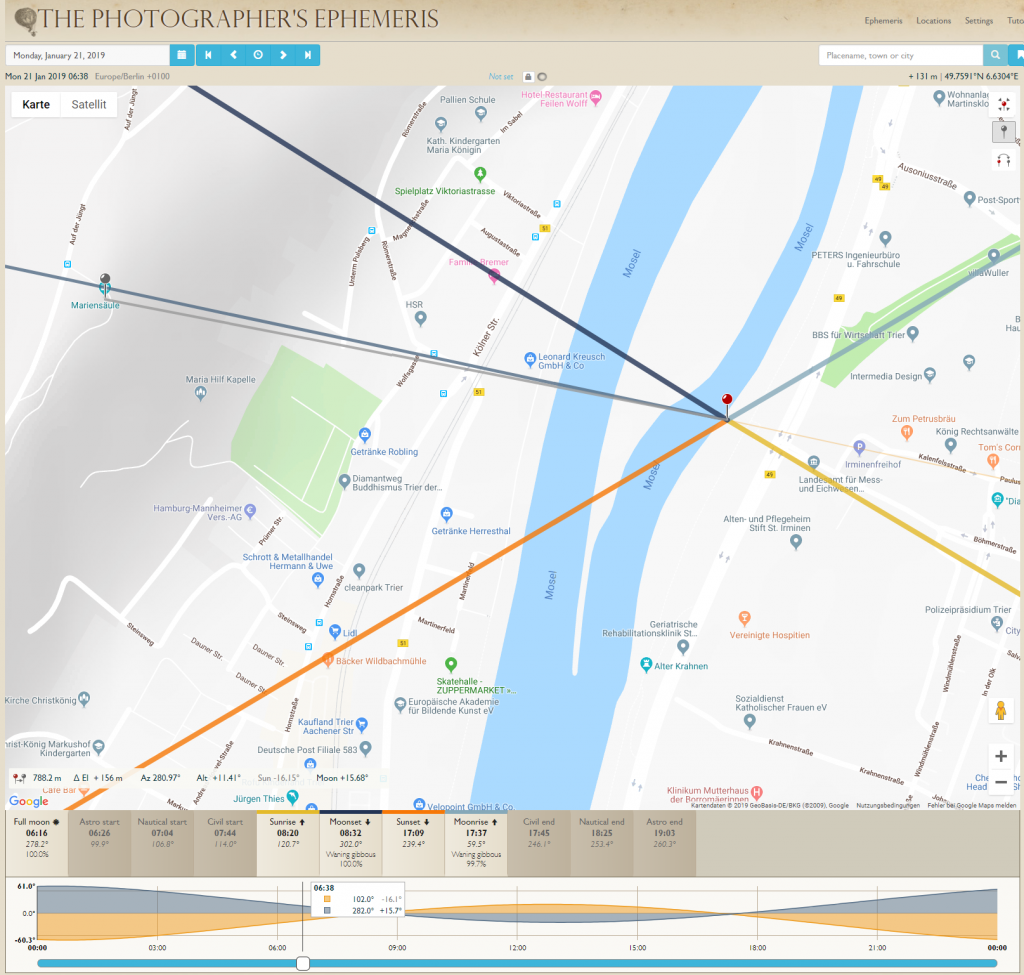Click the Lidl shopping marker

tap(334, 631)
